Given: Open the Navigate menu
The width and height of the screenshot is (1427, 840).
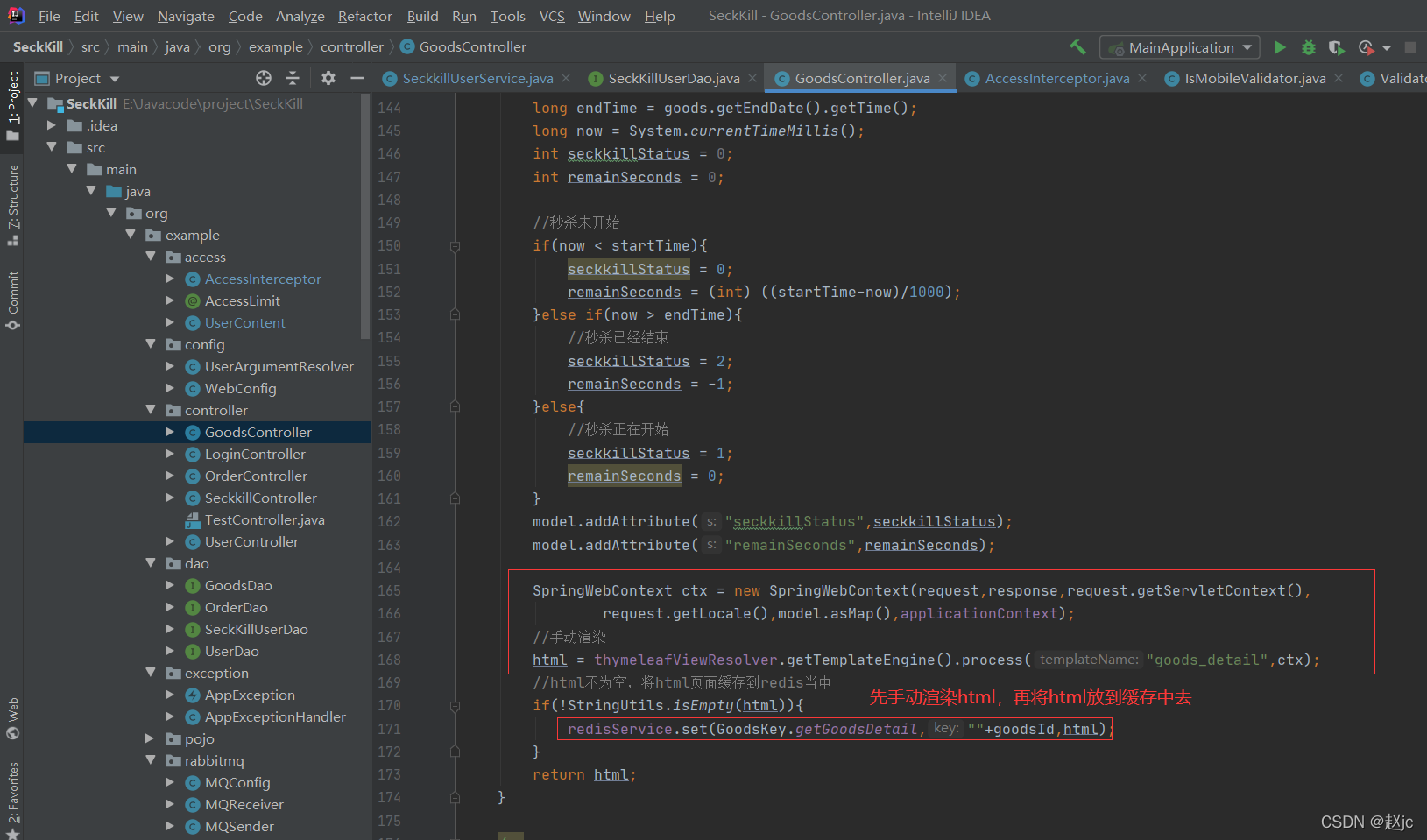Looking at the screenshot, I should (186, 16).
